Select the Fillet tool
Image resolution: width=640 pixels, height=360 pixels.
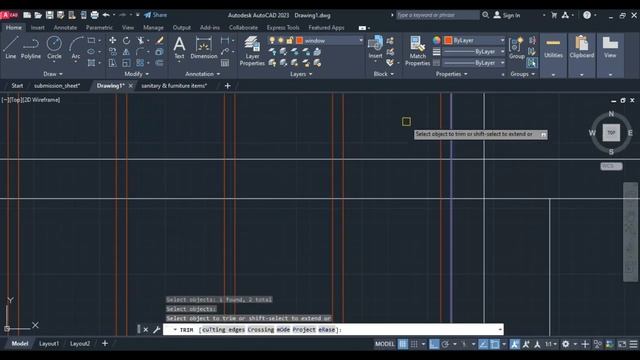[x=140, y=52]
